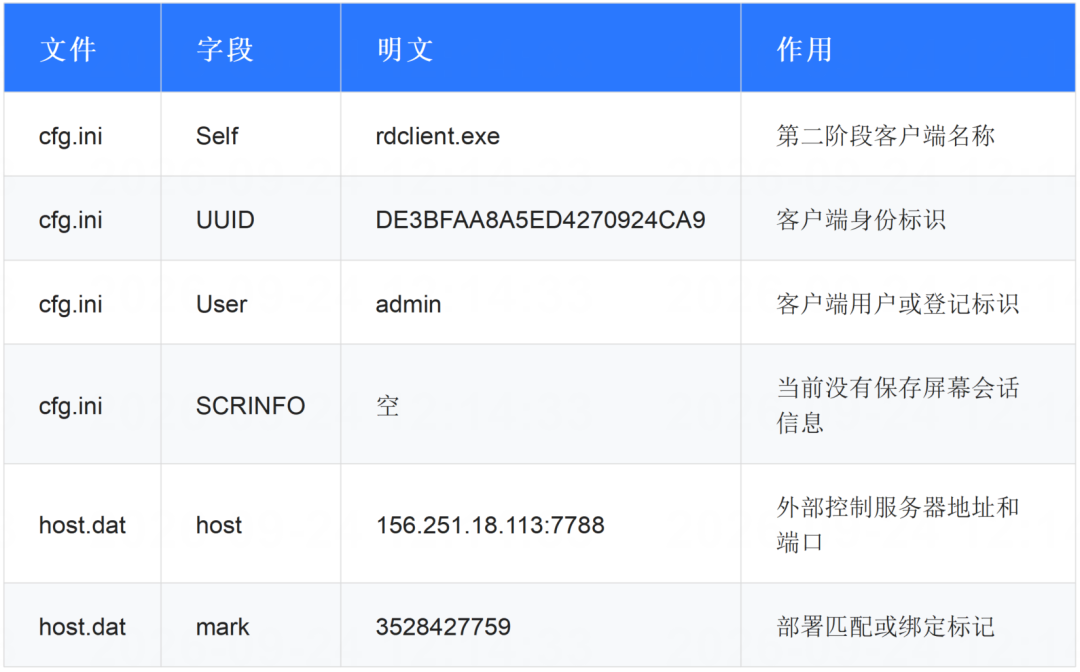Click the 部署匹配或绑定标记 description
Screen dimensions: 1080x672
click(x=886, y=627)
